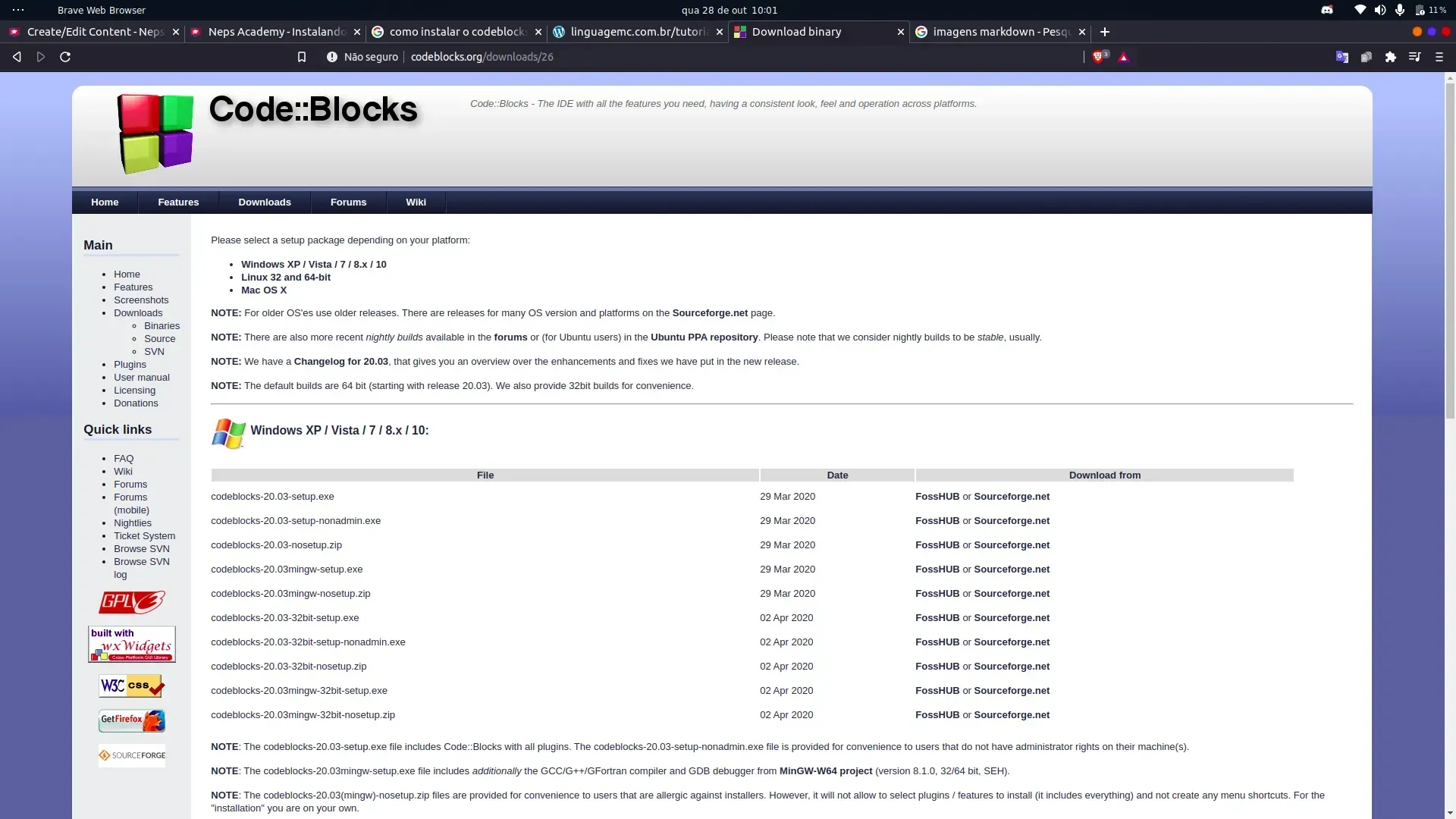Click the Code::Blocks colored cubes logo

coord(155,134)
